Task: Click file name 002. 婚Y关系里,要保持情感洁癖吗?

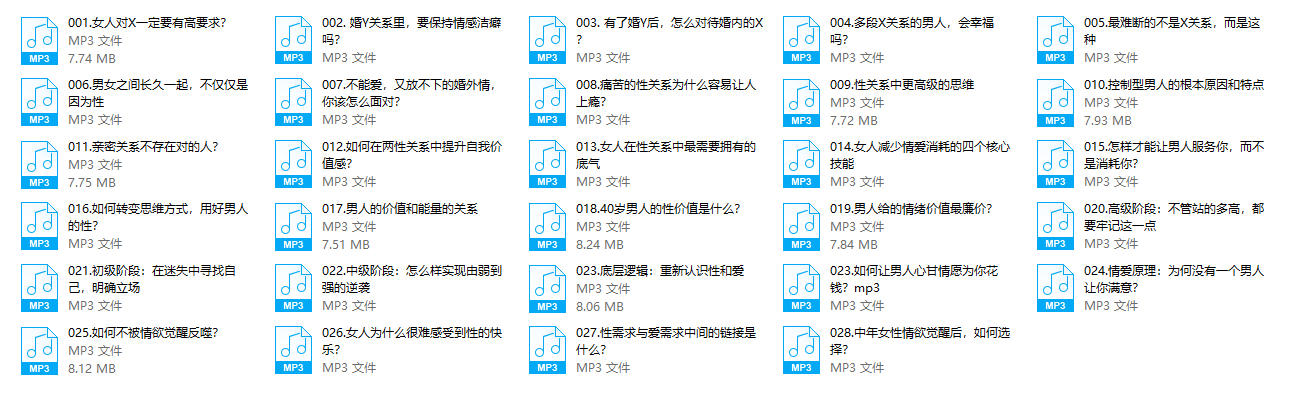Action: pyautogui.click(x=412, y=31)
